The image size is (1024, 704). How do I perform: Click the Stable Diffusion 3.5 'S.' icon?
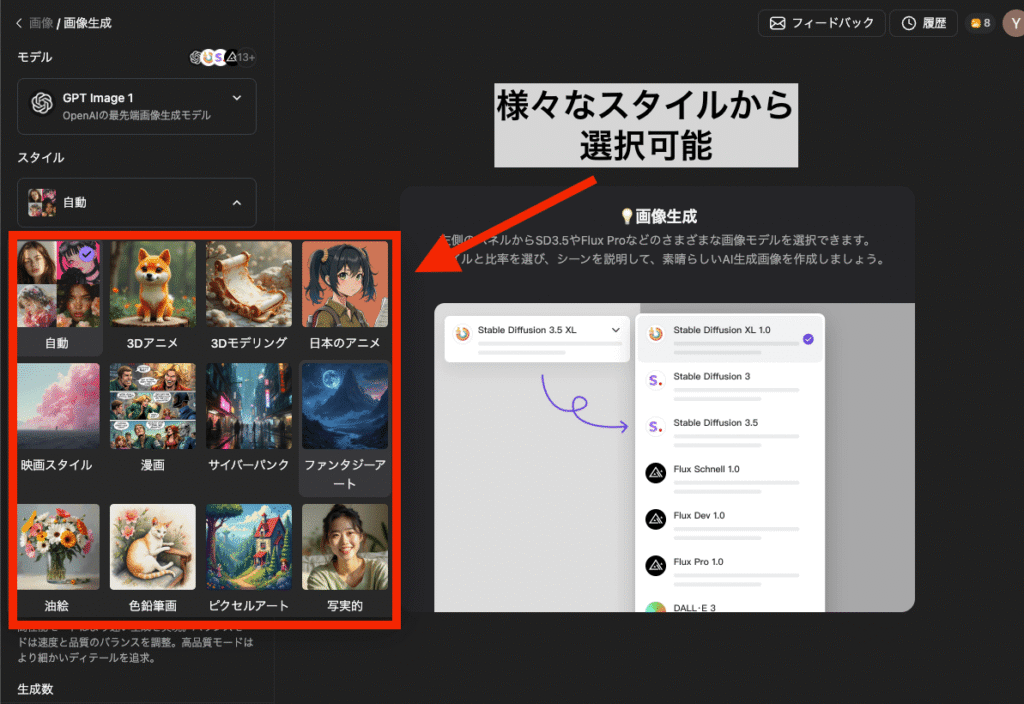click(x=655, y=426)
